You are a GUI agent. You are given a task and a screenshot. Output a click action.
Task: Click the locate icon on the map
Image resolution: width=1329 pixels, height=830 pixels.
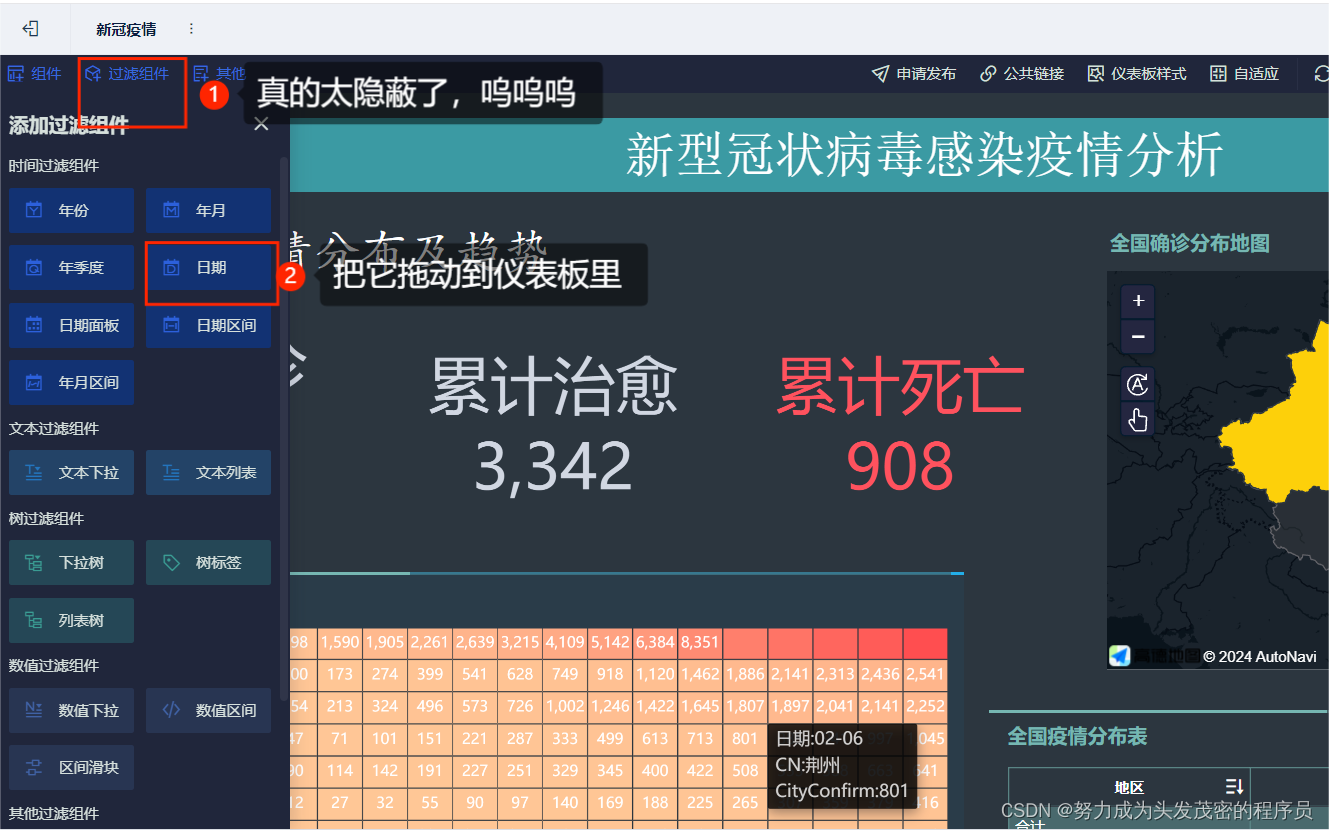[1137, 384]
